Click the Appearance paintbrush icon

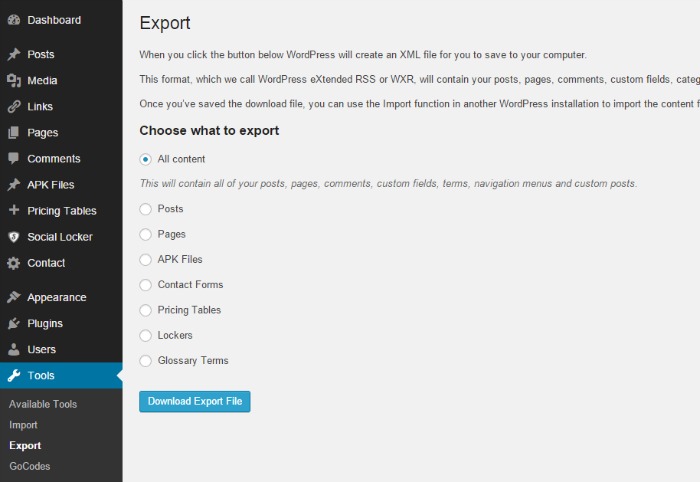coord(14,297)
